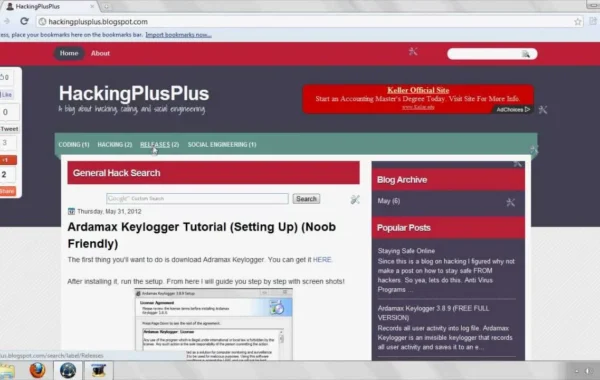This screenshot has width=600, height=380.
Task: Click the Blog Archive heading
Action: click(x=402, y=180)
